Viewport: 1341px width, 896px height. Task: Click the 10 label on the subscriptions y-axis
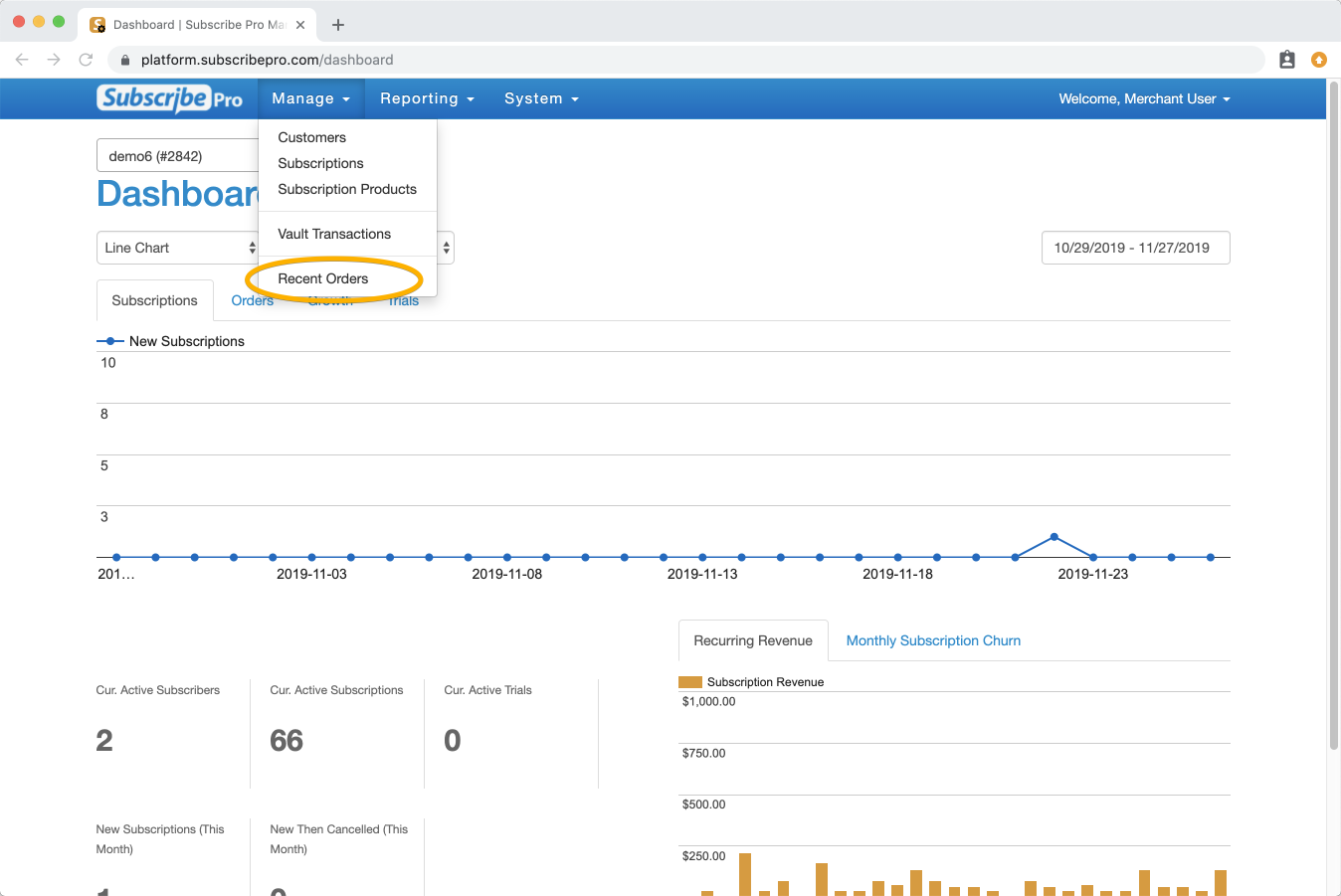pyautogui.click(x=108, y=363)
